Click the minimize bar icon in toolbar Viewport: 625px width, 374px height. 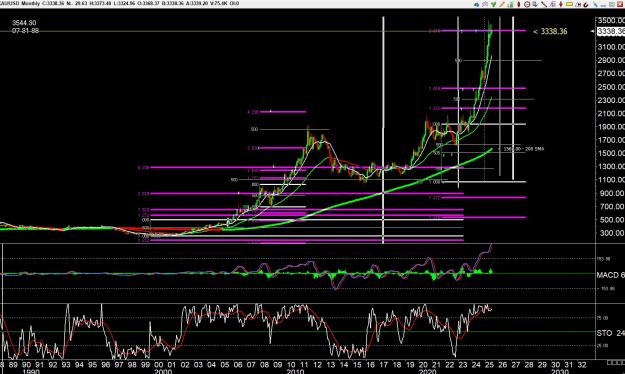click(603, 5)
